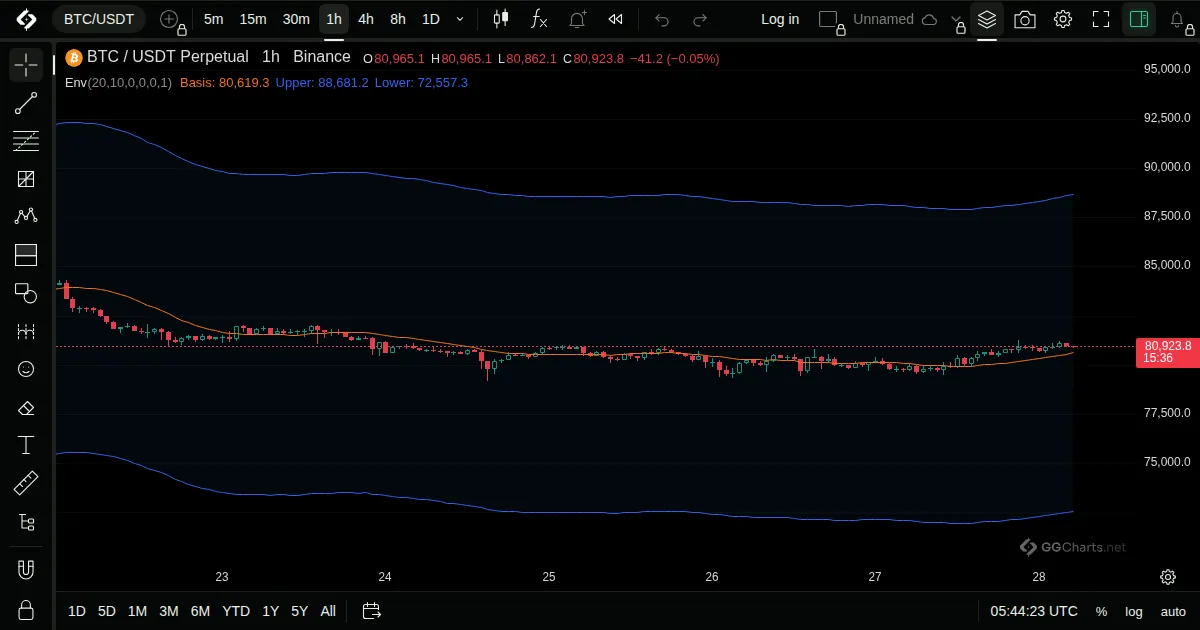Image resolution: width=1200 pixels, height=630 pixels.
Task: Redo the last chart action
Action: point(700,19)
